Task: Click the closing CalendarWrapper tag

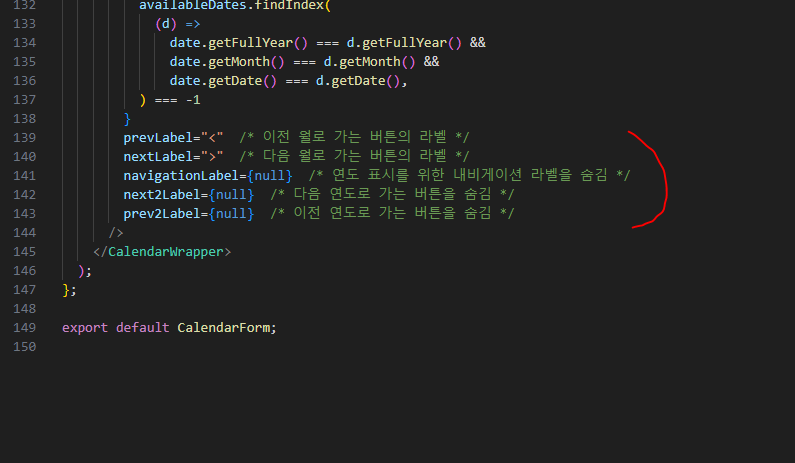Action: [x=162, y=252]
